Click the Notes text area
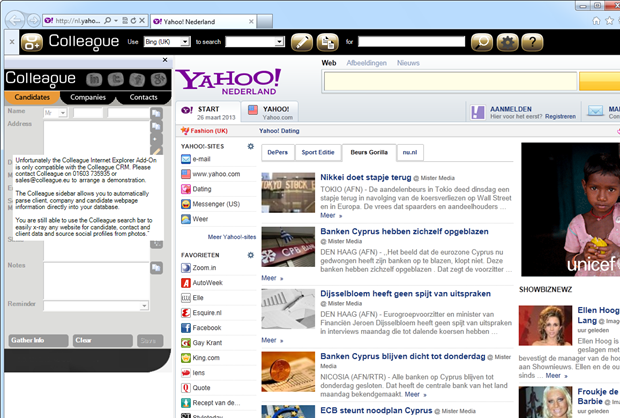The image size is (620, 418). (96, 280)
